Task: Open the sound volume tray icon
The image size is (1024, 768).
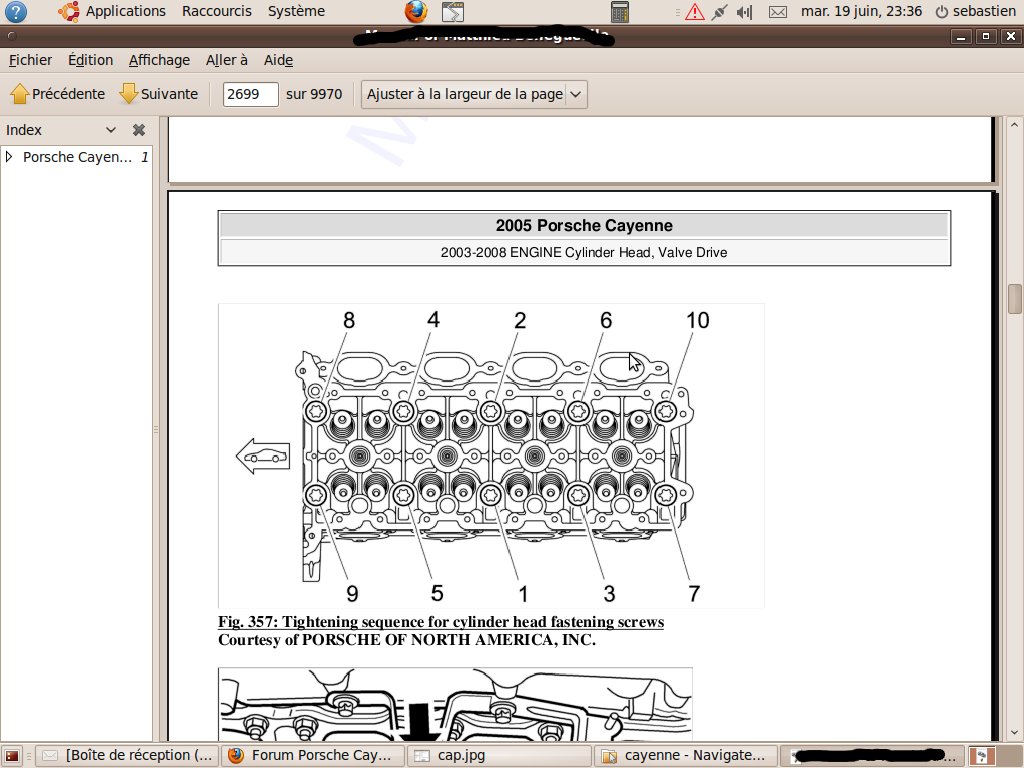Action: tap(744, 12)
